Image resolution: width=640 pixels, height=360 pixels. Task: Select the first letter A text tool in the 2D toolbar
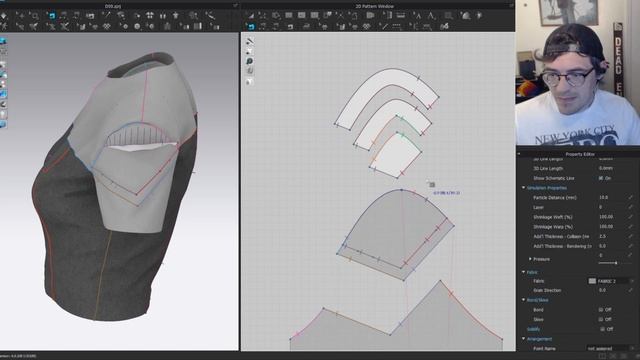click(418, 16)
